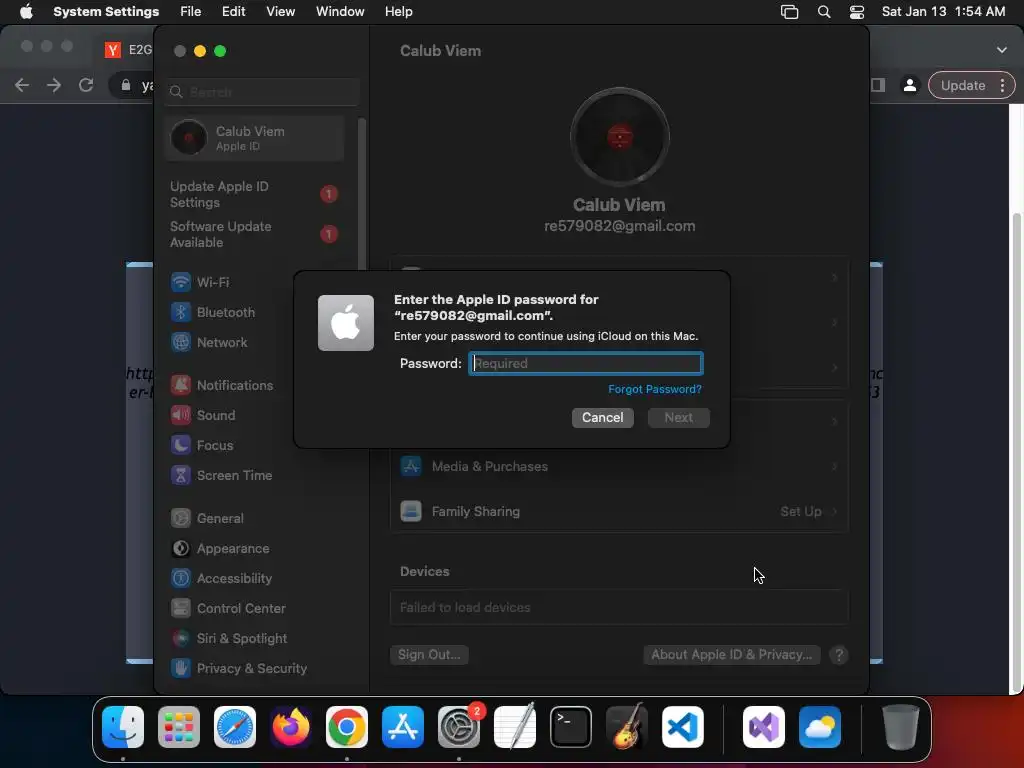Go forward in Chrome
The width and height of the screenshot is (1024, 768).
[54, 85]
